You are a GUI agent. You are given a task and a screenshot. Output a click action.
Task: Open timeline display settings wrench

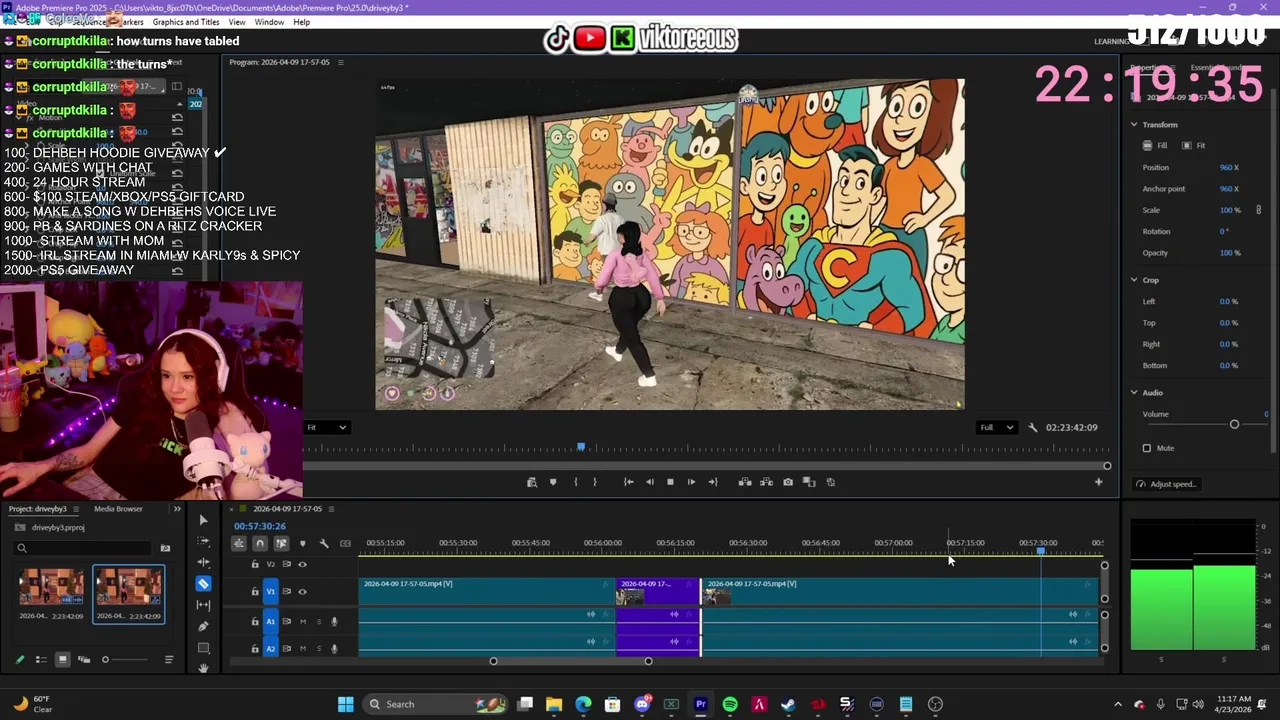324,543
